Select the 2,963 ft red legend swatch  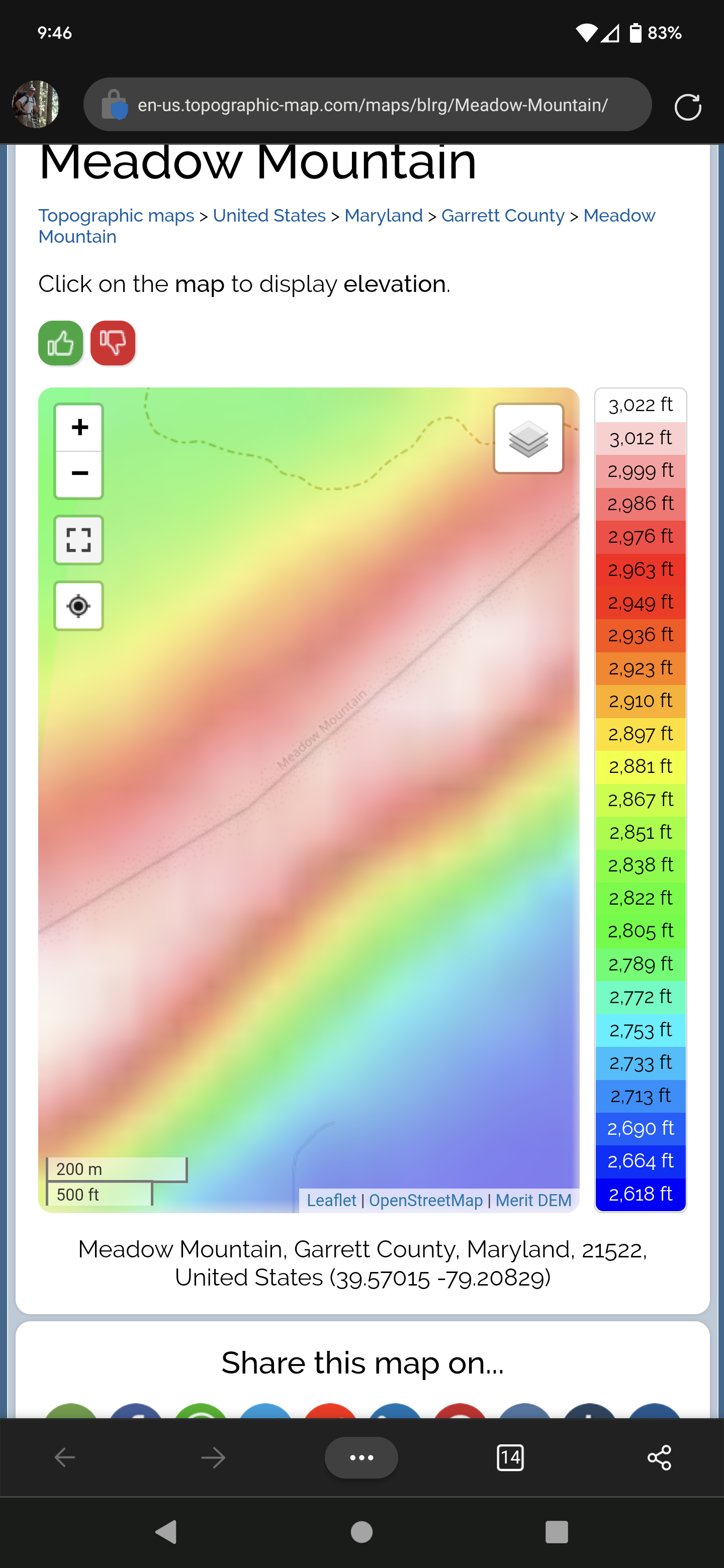point(640,570)
